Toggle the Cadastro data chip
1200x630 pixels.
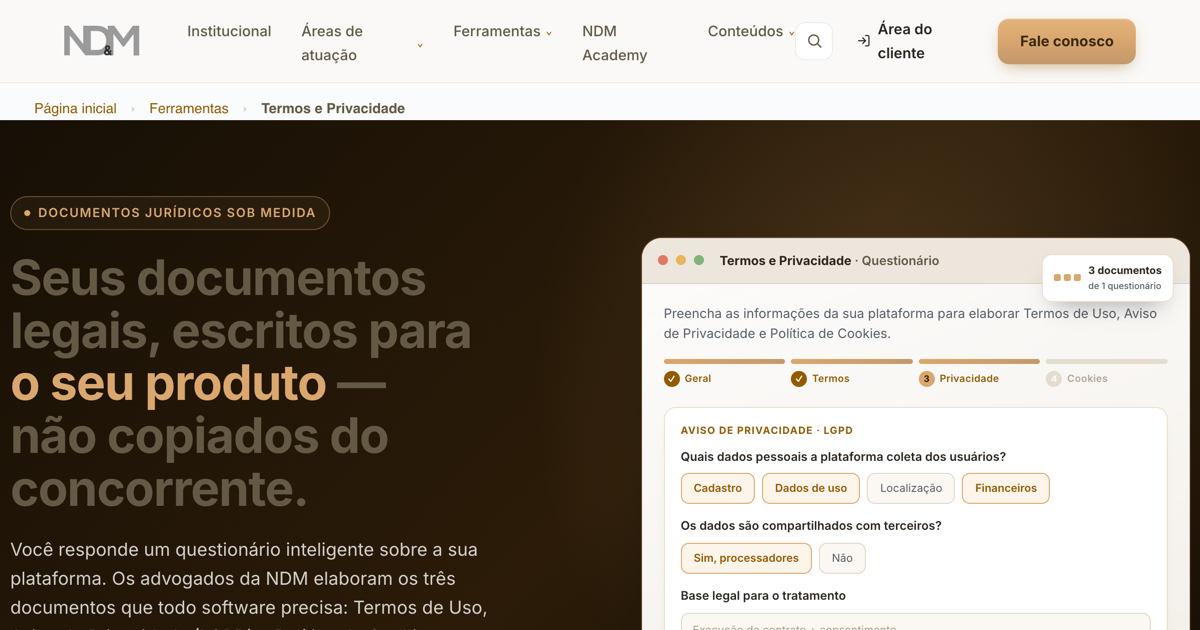(718, 488)
